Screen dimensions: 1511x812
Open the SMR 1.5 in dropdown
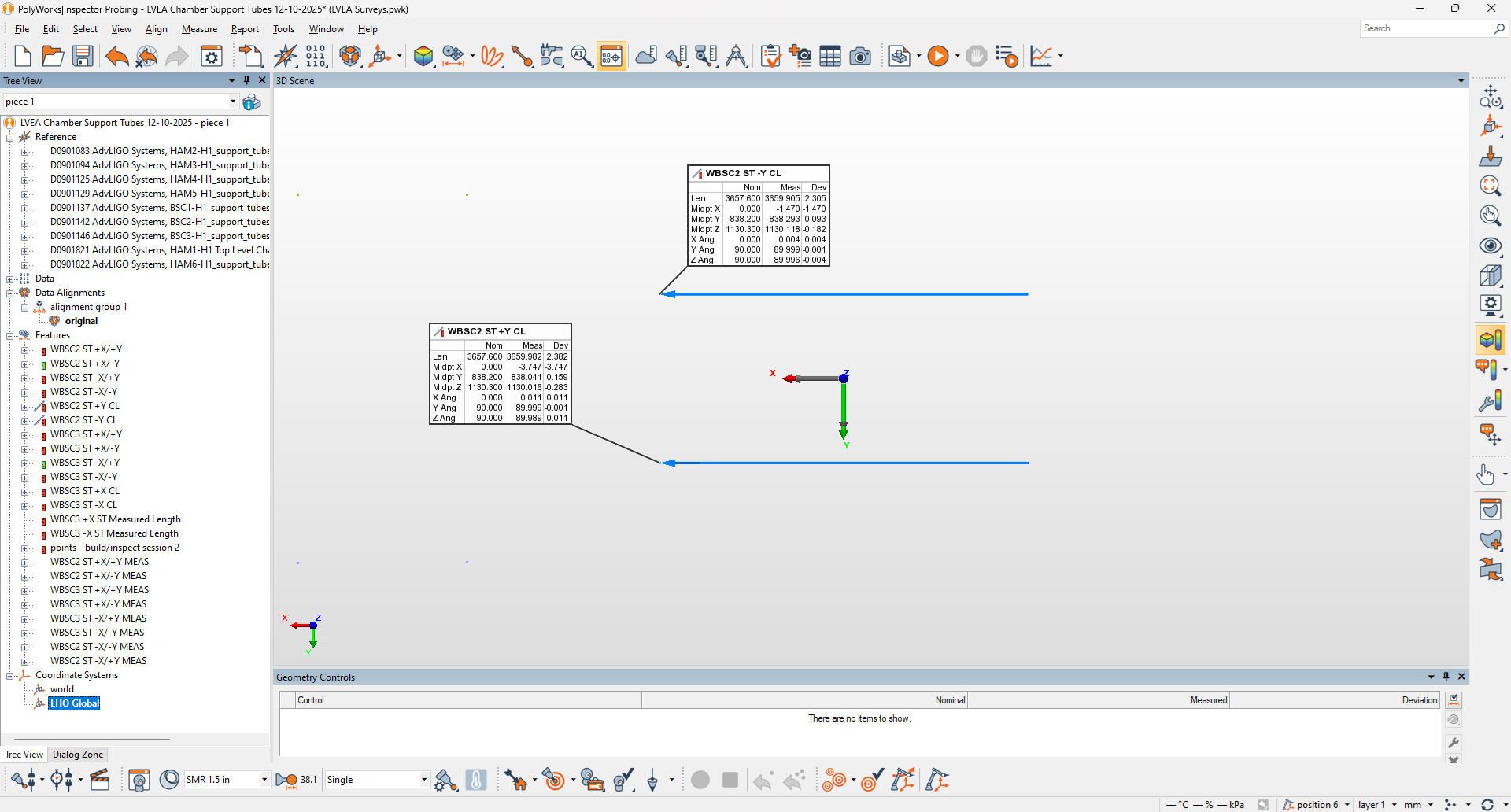[264, 780]
